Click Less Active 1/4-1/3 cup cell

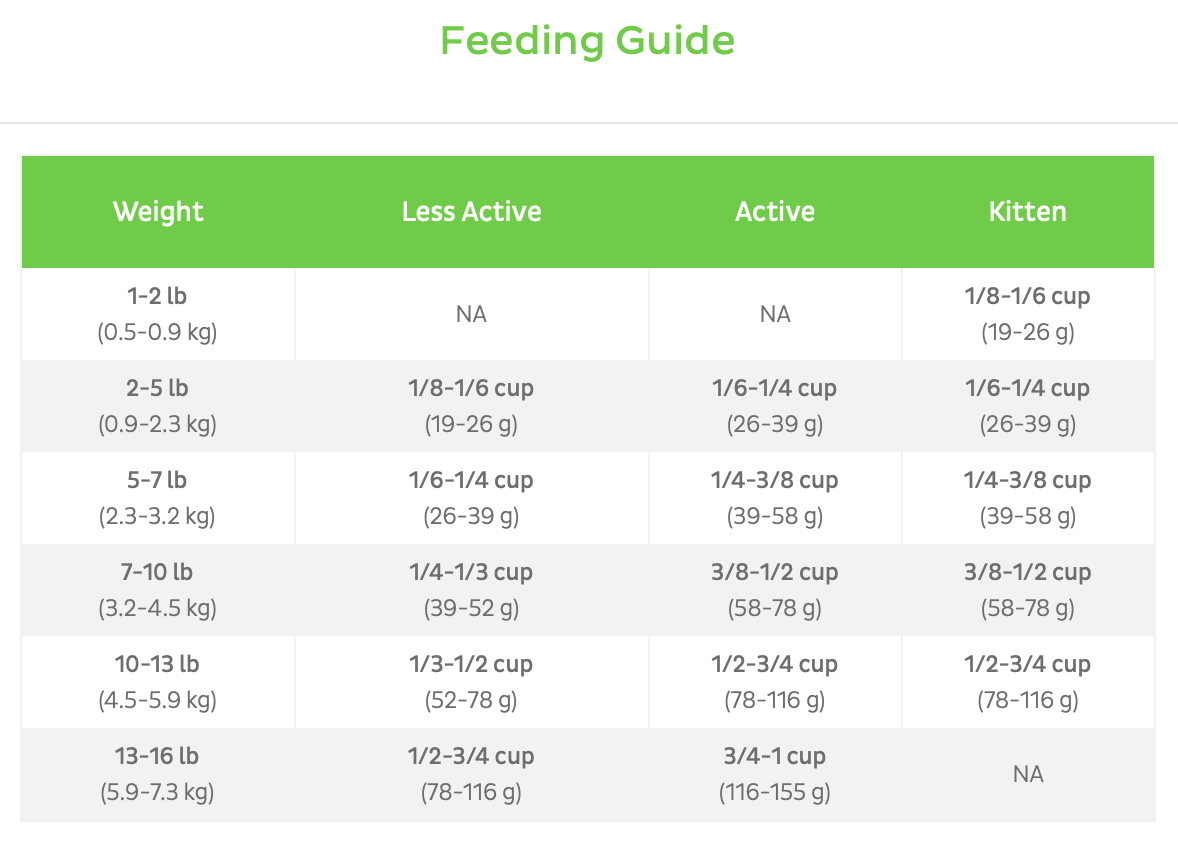point(471,590)
